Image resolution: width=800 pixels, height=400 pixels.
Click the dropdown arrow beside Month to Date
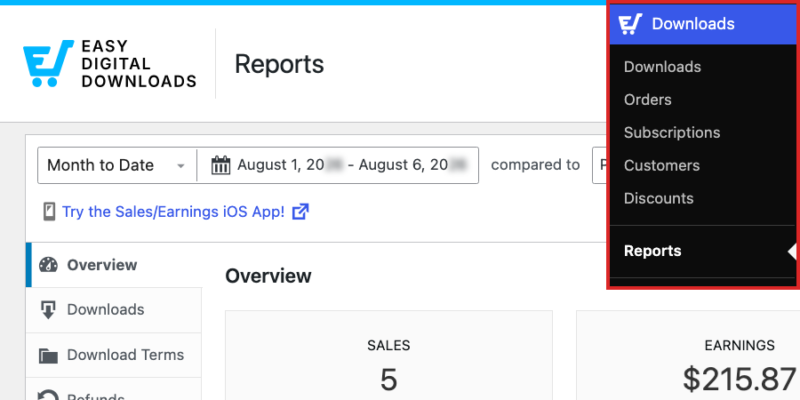pos(181,166)
